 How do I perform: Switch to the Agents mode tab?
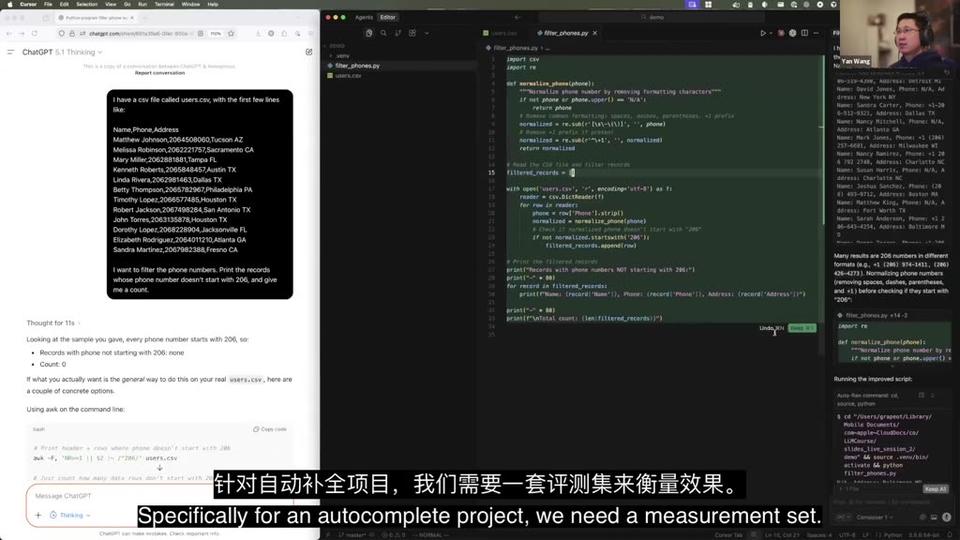(x=364, y=17)
